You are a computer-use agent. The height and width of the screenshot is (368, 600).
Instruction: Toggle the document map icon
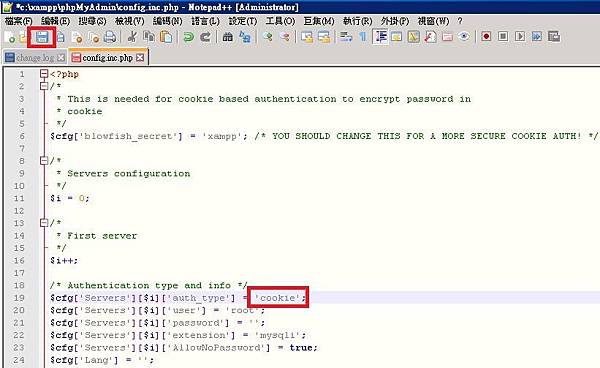[x=414, y=37]
